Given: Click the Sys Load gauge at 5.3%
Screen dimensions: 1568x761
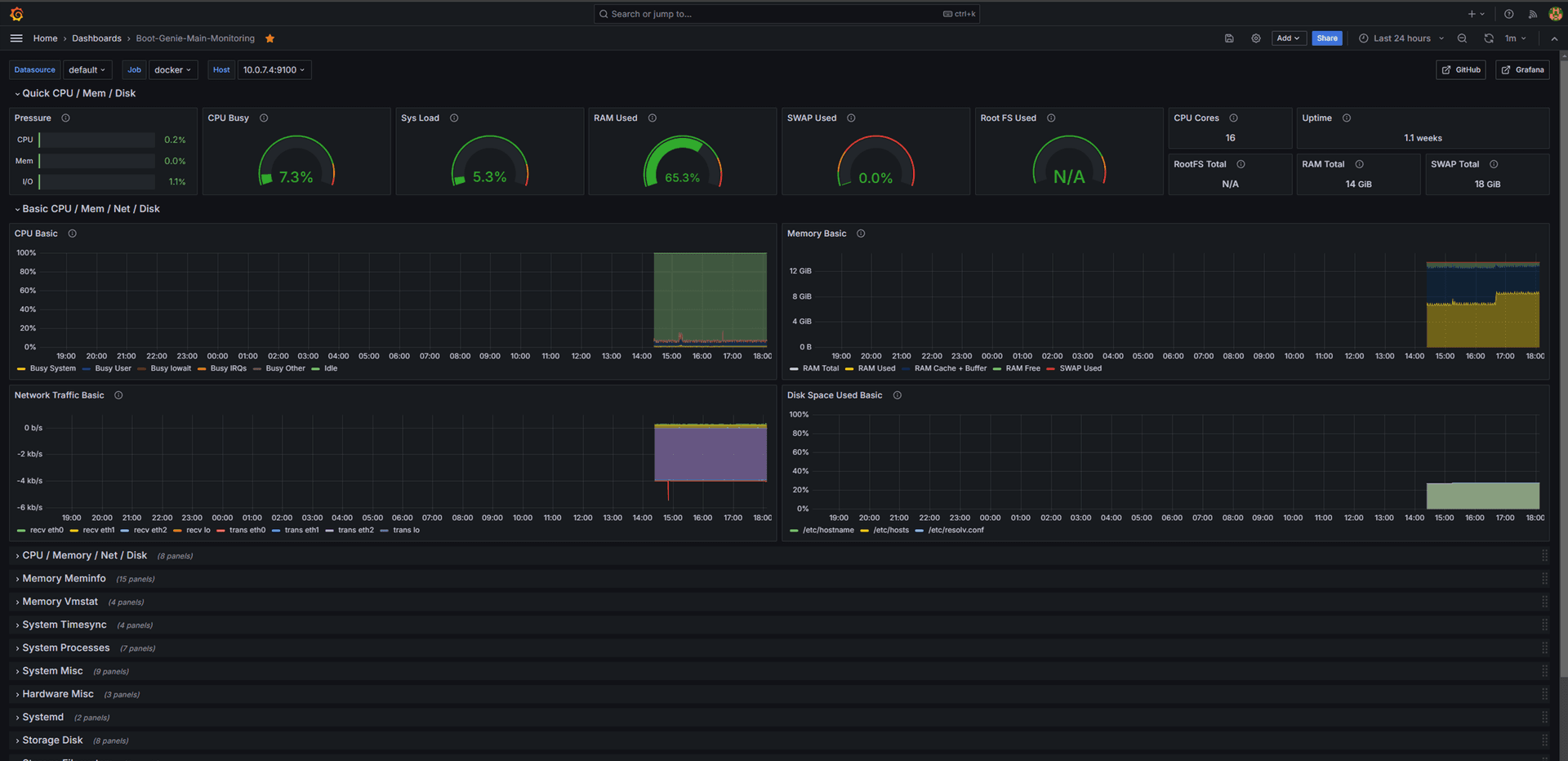Looking at the screenshot, I should click(489, 162).
